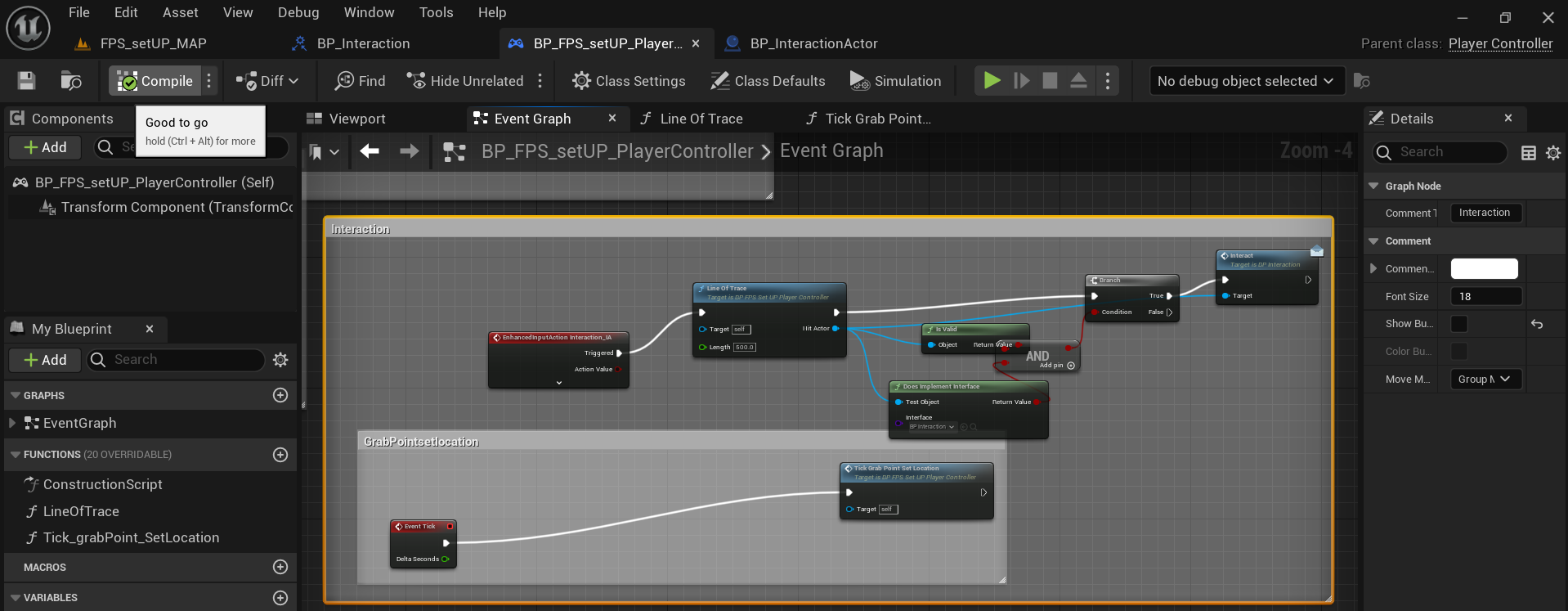
Task: Open Move Mode Group dropdown
Action: tap(1485, 379)
